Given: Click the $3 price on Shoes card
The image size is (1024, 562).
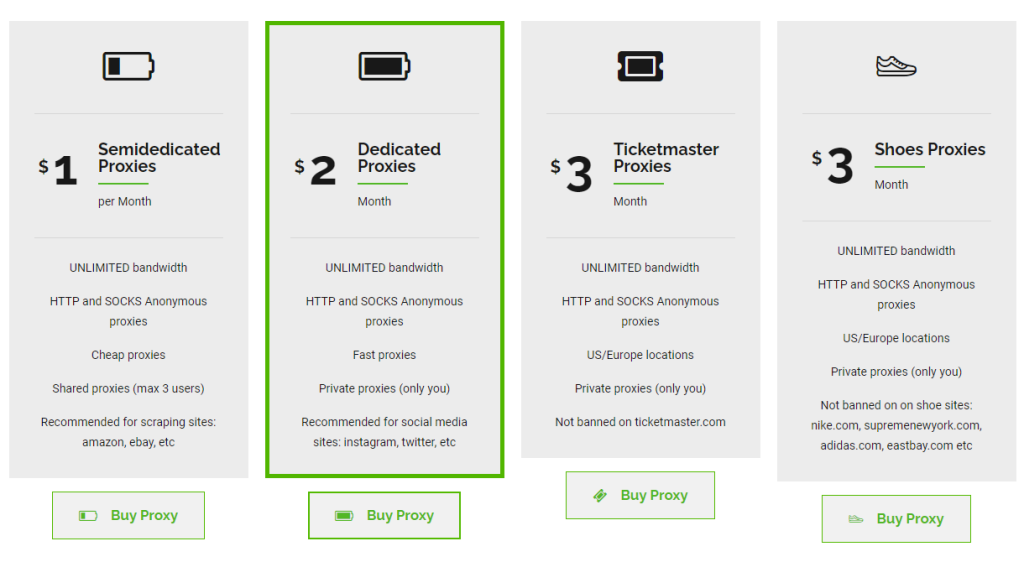Looking at the screenshot, I should 833,166.
